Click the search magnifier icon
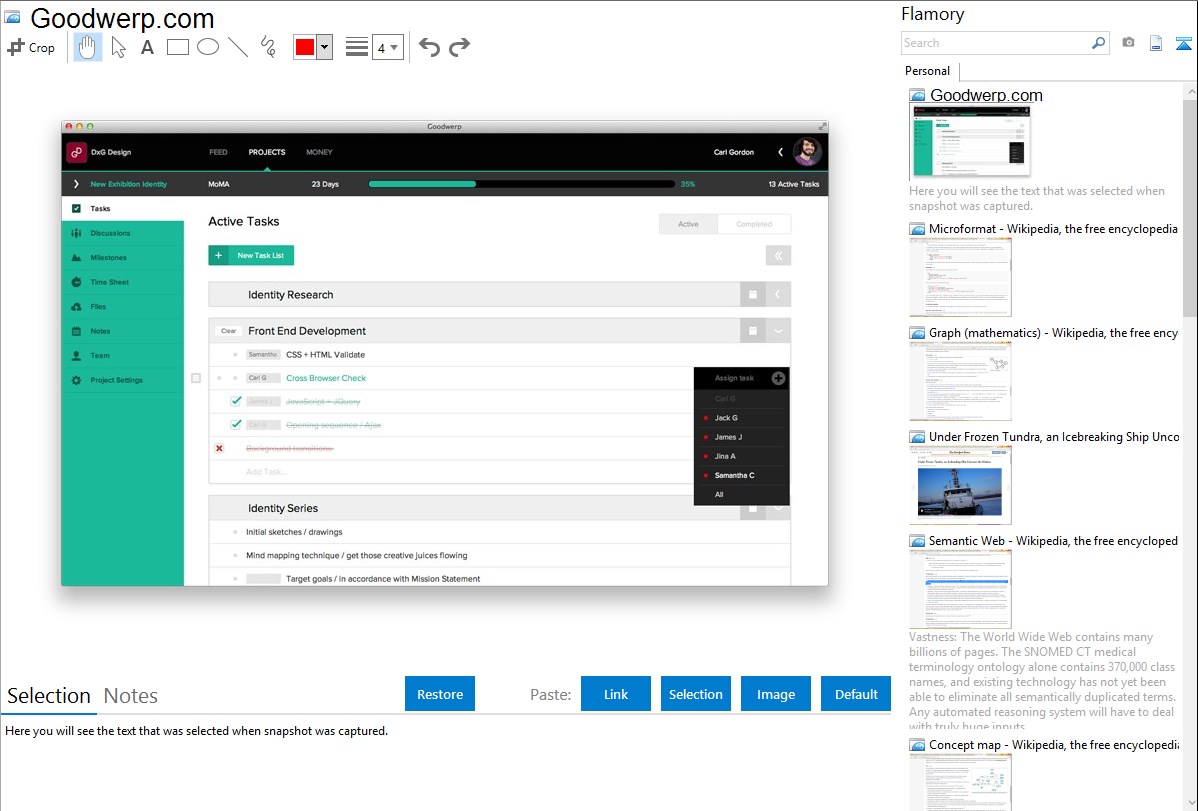1198x811 pixels. coord(1098,43)
